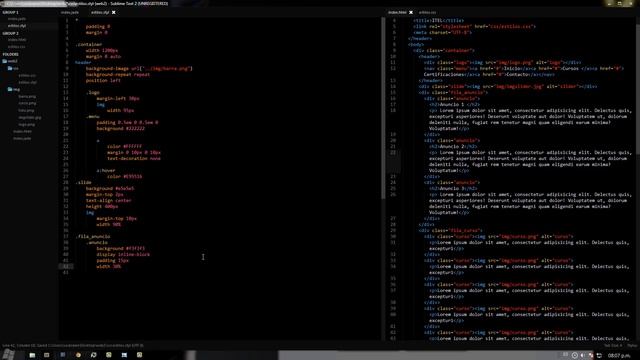Open index.html under GROUP 2 in sidebar
Viewport: 640px width, 360px height.
(x=17, y=40)
